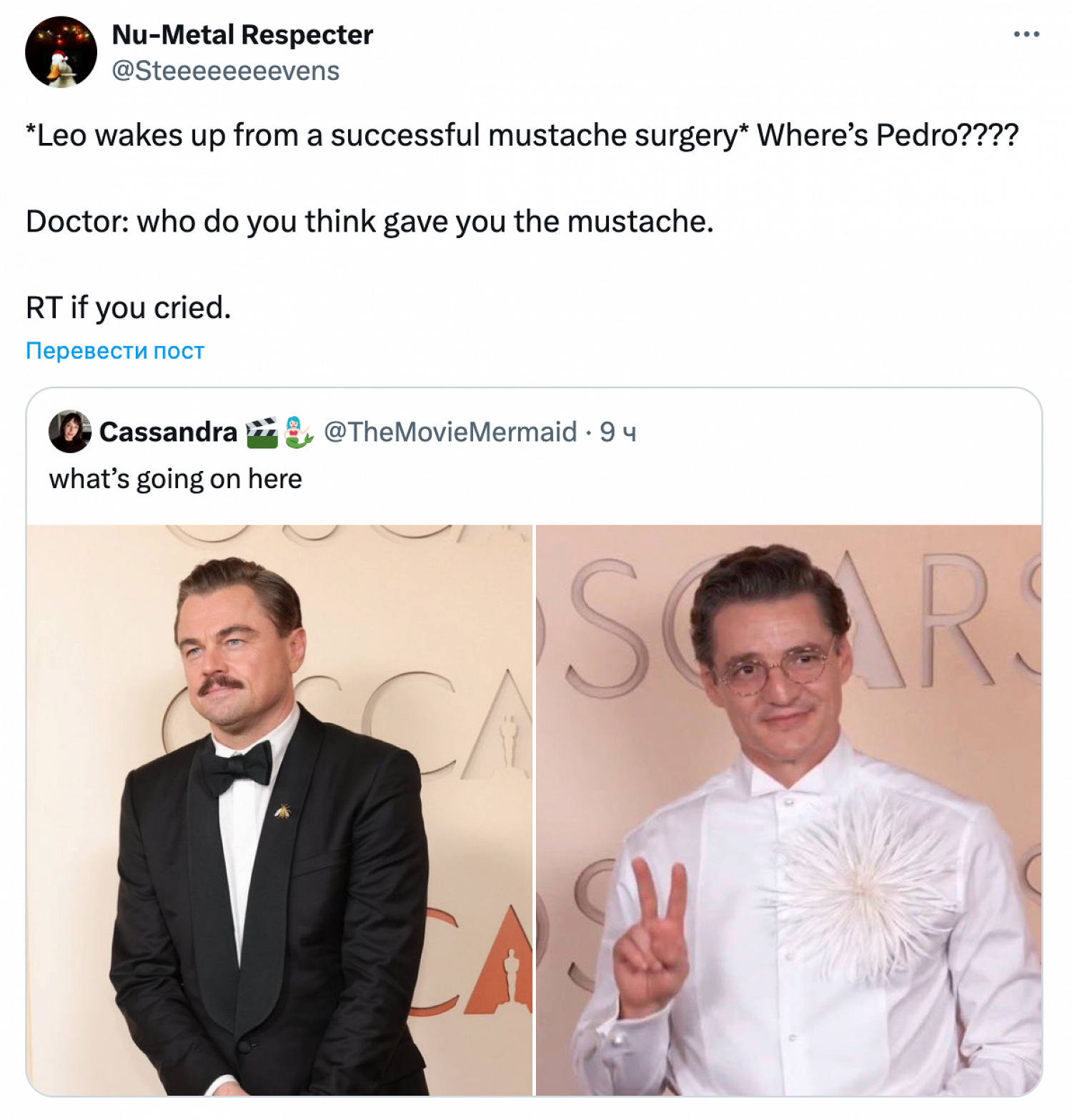Open the left photo with black tuxedo
Image resolution: width=1072 pixels, height=1120 pixels.
click(279, 810)
